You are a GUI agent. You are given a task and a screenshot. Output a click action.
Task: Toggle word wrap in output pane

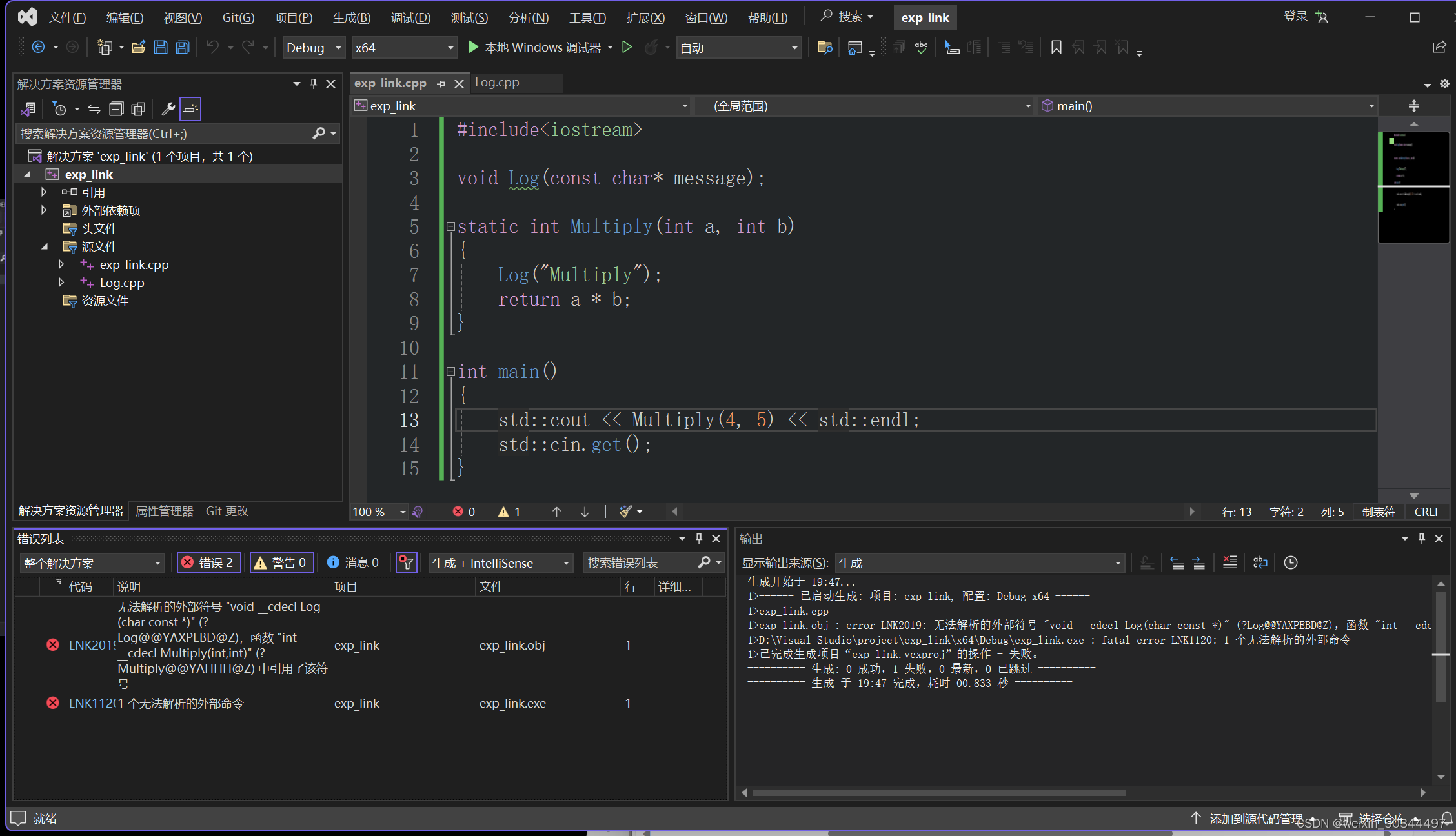[1260, 562]
